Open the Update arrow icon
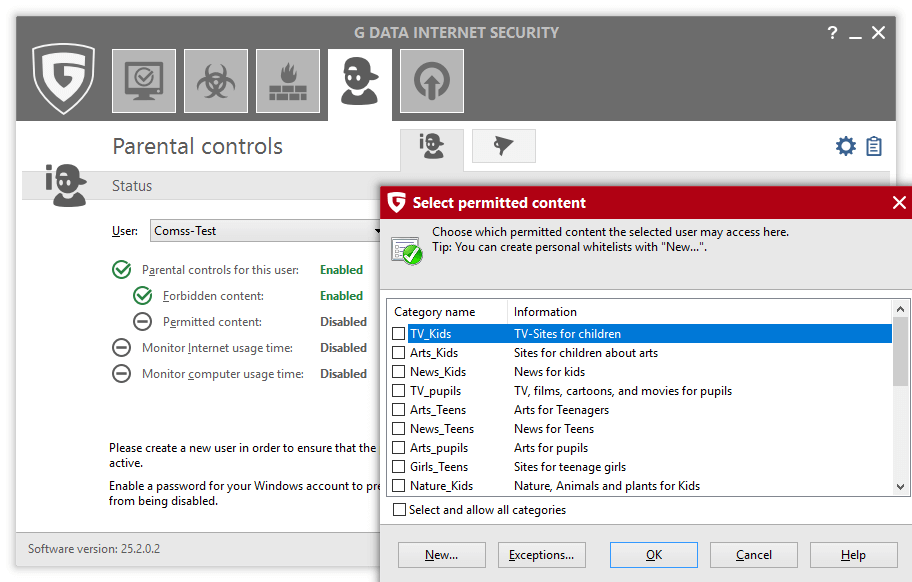The width and height of the screenshot is (912, 582). (x=432, y=81)
